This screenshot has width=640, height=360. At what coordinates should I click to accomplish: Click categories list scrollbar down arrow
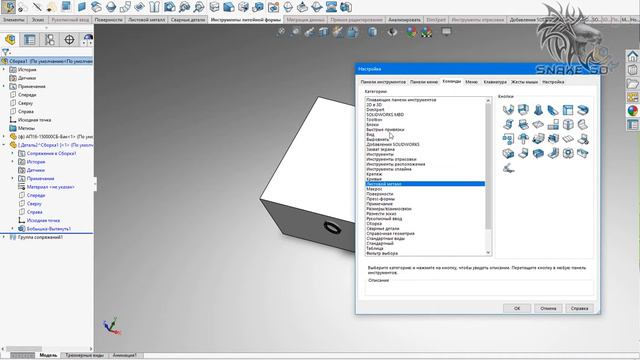click(488, 253)
